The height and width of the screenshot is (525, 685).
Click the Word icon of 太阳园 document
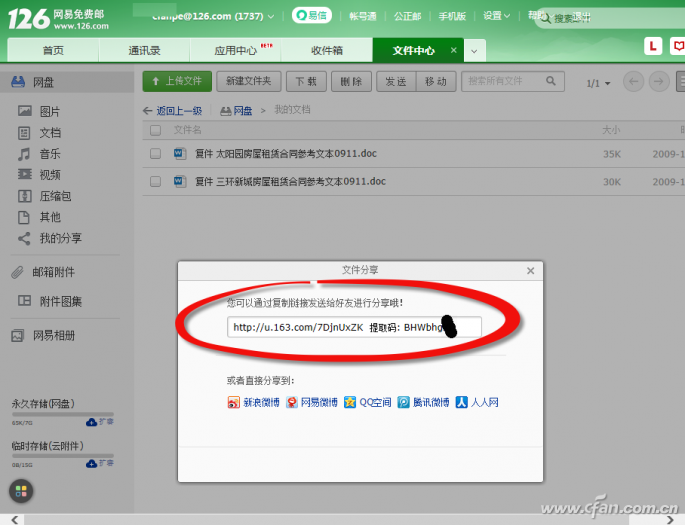[180, 153]
